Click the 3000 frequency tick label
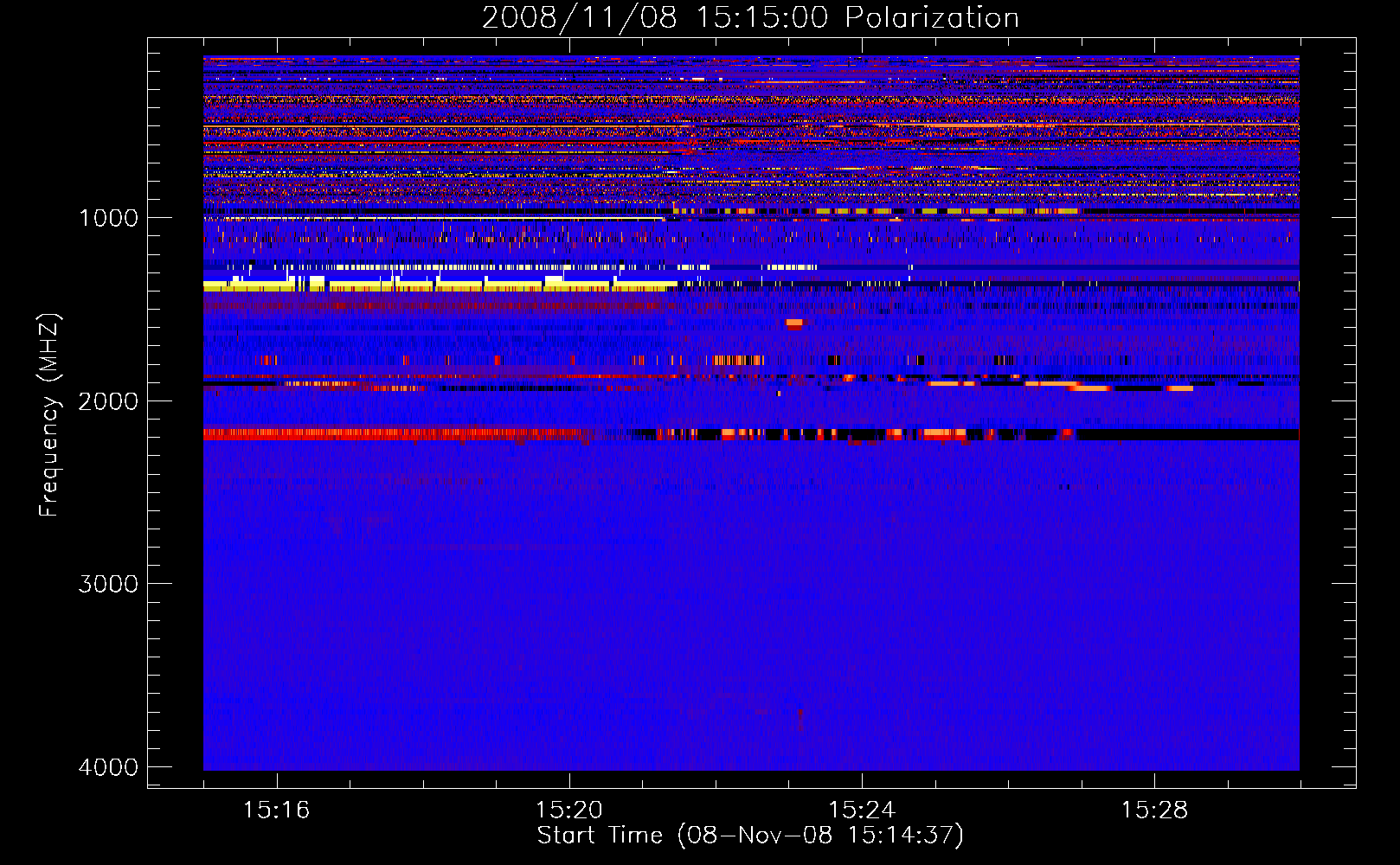Screen dimensions: 1400x865 click(x=108, y=584)
